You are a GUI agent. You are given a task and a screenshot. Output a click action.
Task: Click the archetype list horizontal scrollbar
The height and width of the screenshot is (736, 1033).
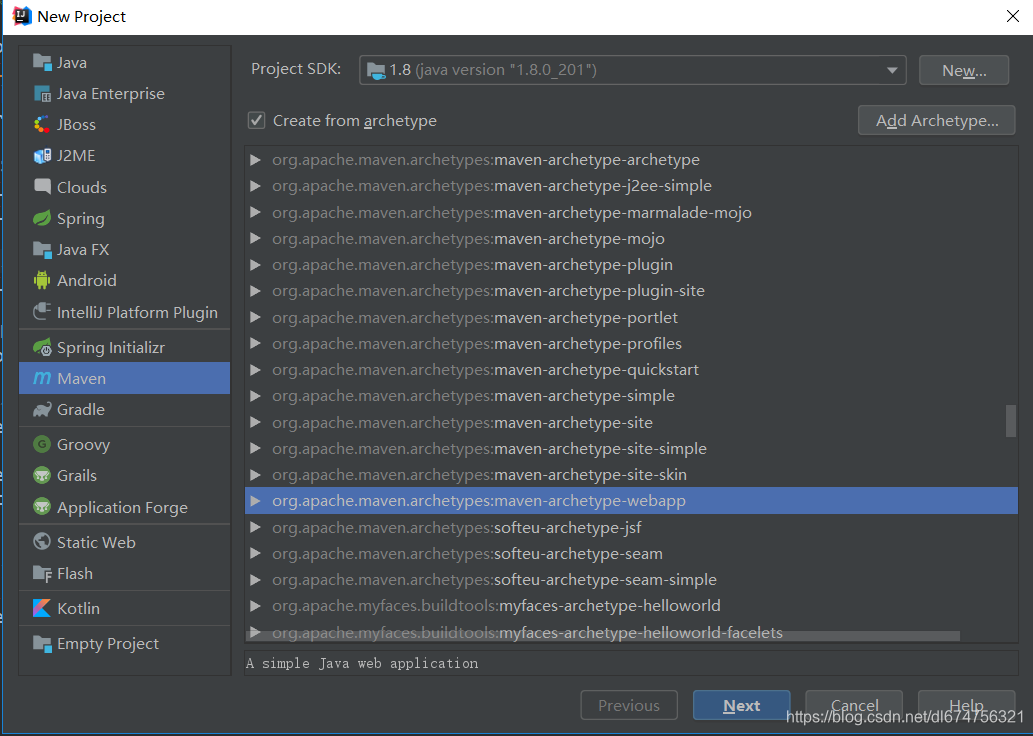click(x=602, y=636)
